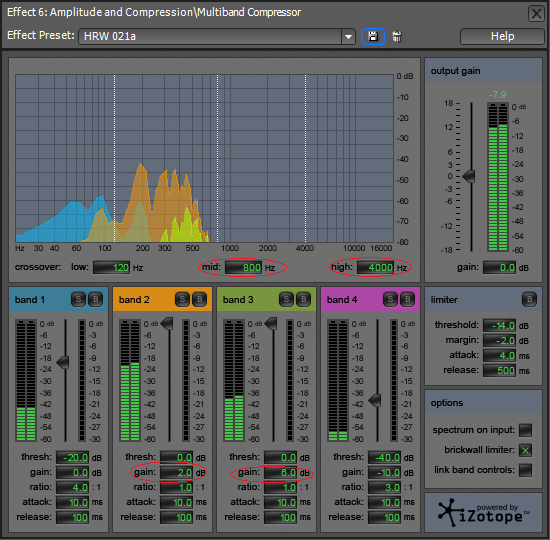This screenshot has width=550, height=540.
Task: Click band 4 threshold slider handle
Action: pos(375,400)
